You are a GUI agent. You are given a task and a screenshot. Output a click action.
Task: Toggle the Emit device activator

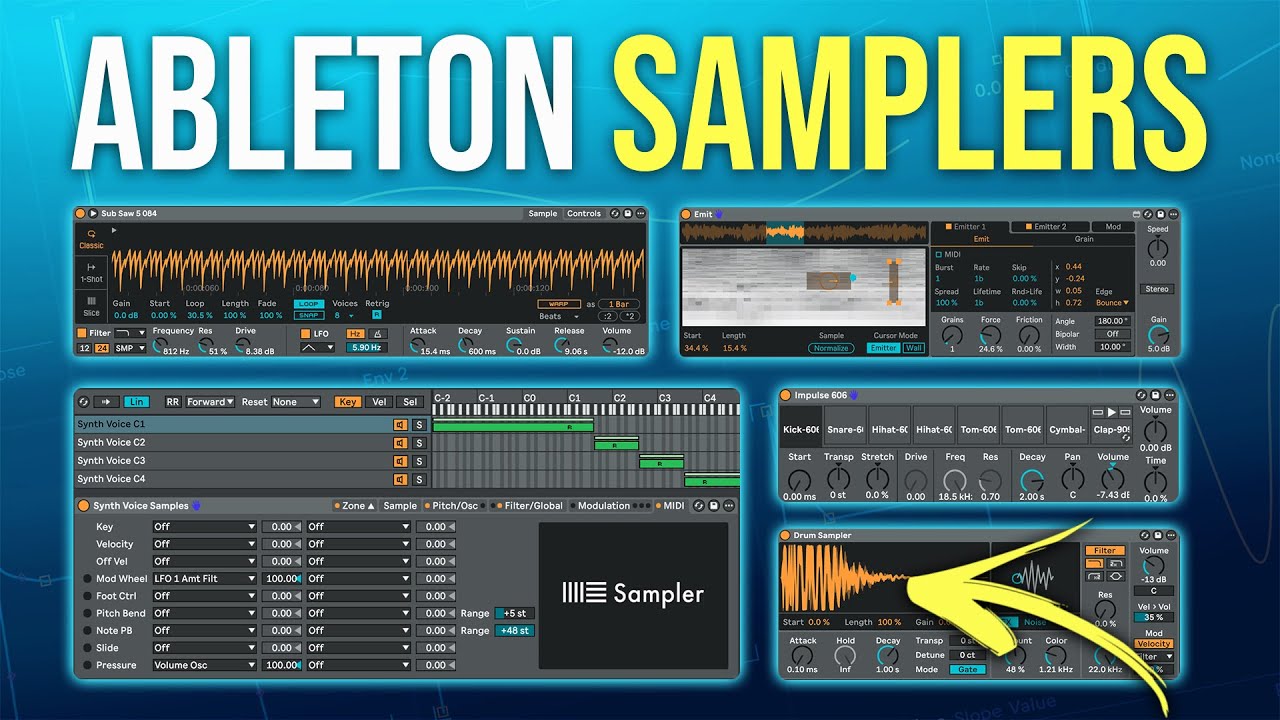[x=686, y=214]
